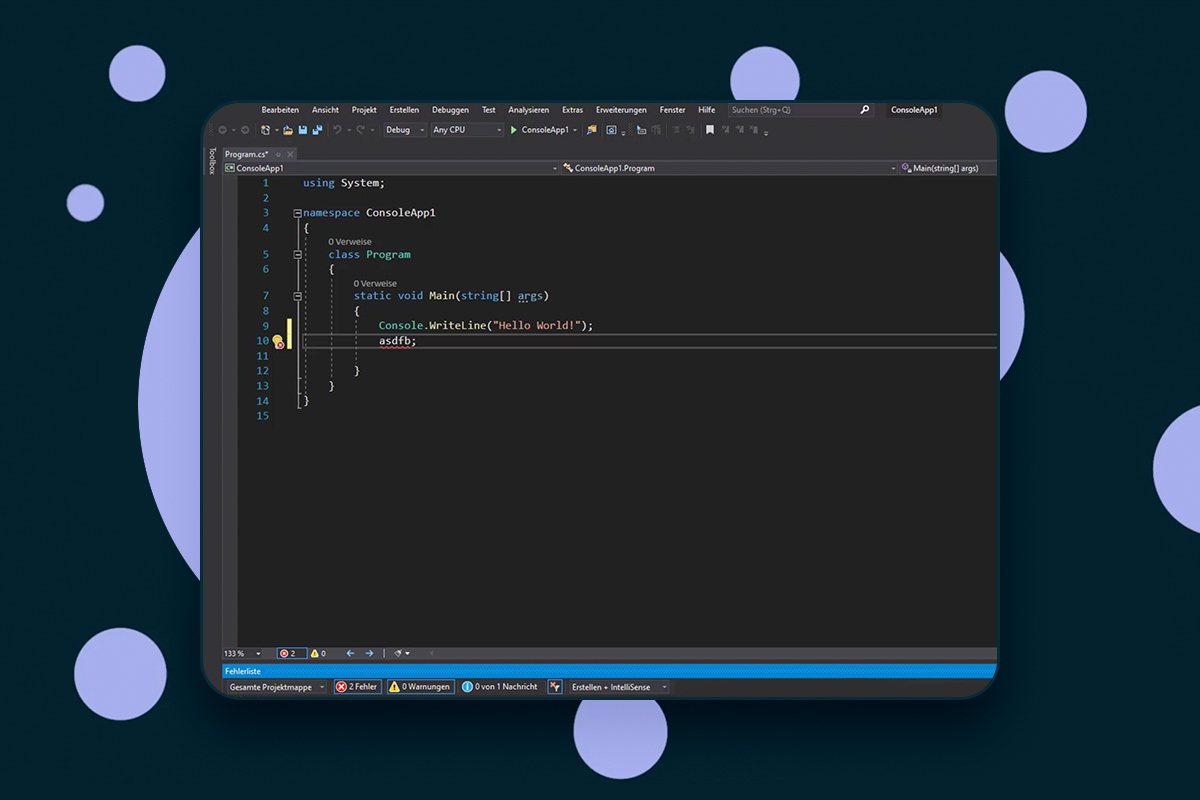Open the Ansicht menu
The height and width of the screenshot is (800, 1200).
click(325, 110)
